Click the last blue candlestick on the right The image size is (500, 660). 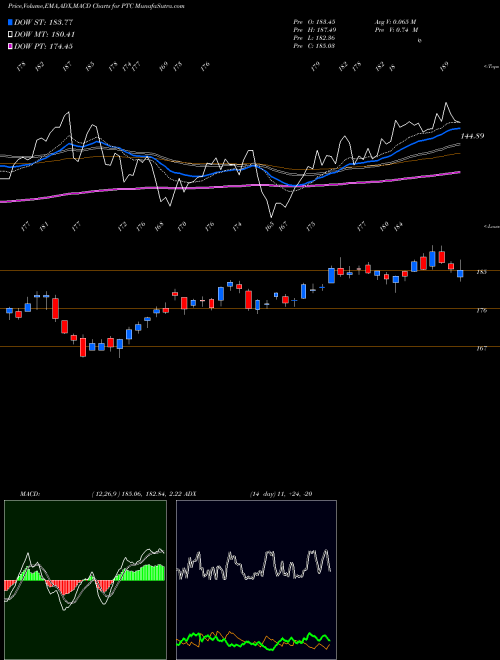click(x=460, y=274)
